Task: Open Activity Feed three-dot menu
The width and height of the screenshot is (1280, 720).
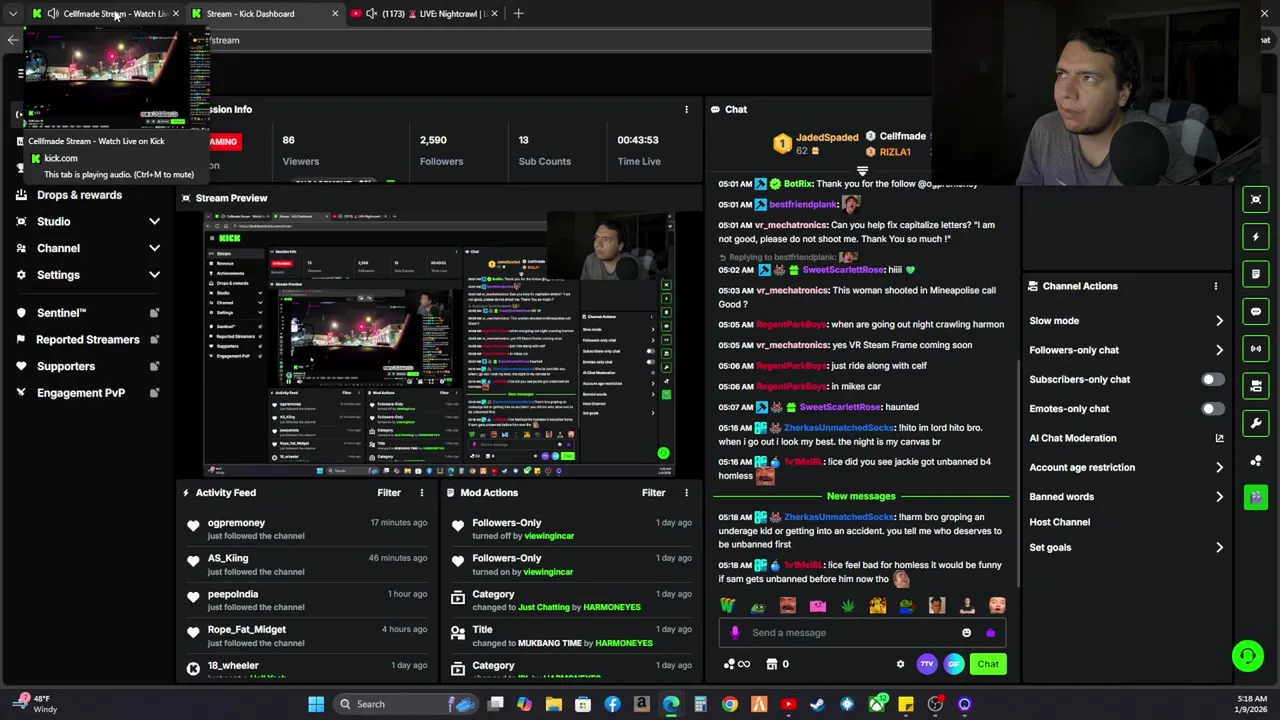Action: point(421,492)
